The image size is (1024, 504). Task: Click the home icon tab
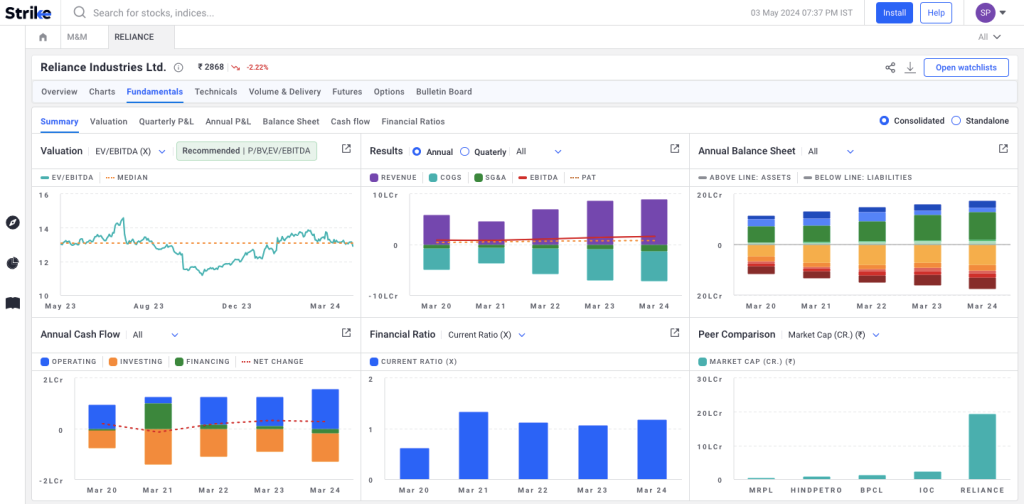click(x=43, y=37)
